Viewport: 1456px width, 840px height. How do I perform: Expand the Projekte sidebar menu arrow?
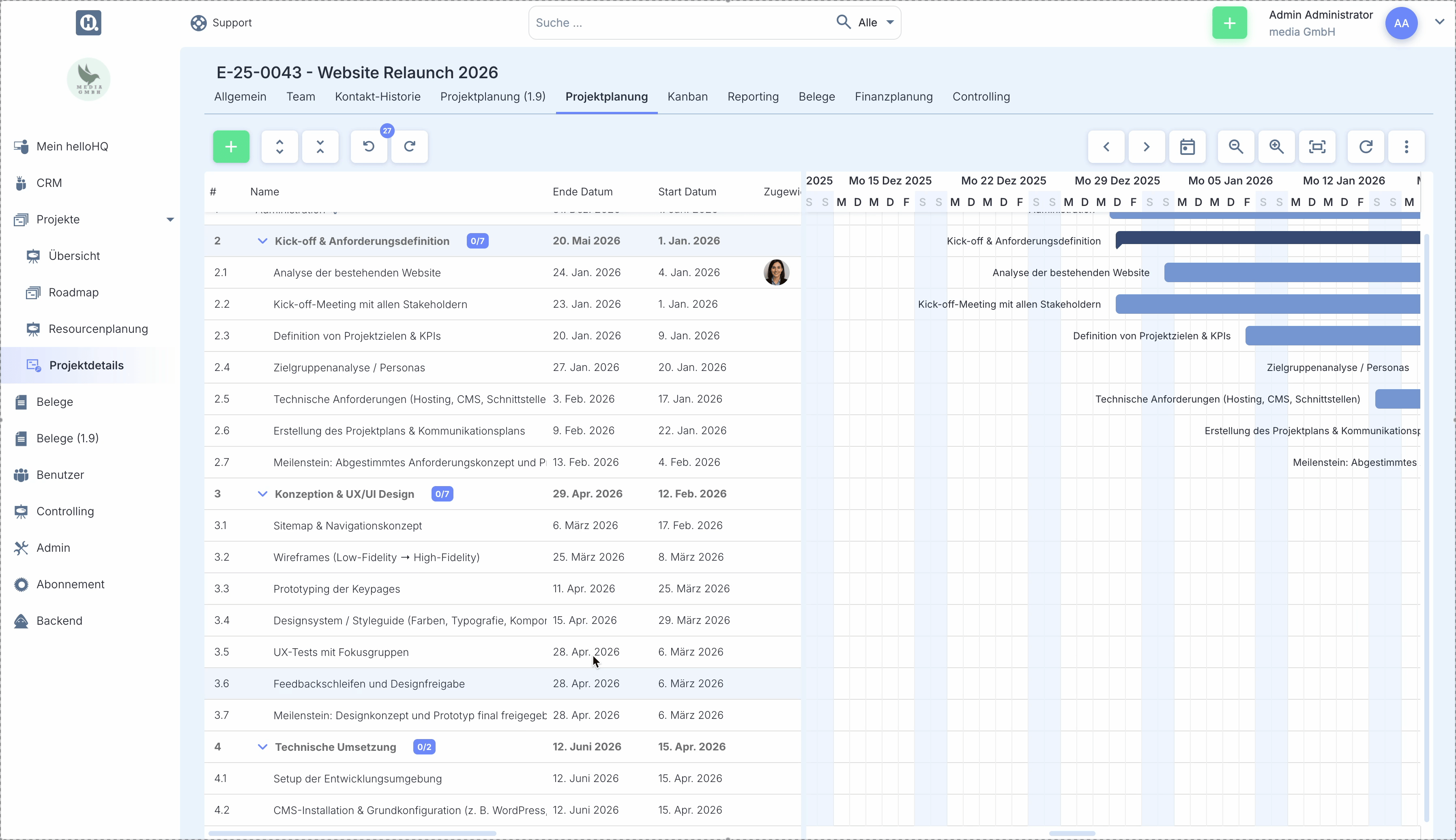point(170,219)
